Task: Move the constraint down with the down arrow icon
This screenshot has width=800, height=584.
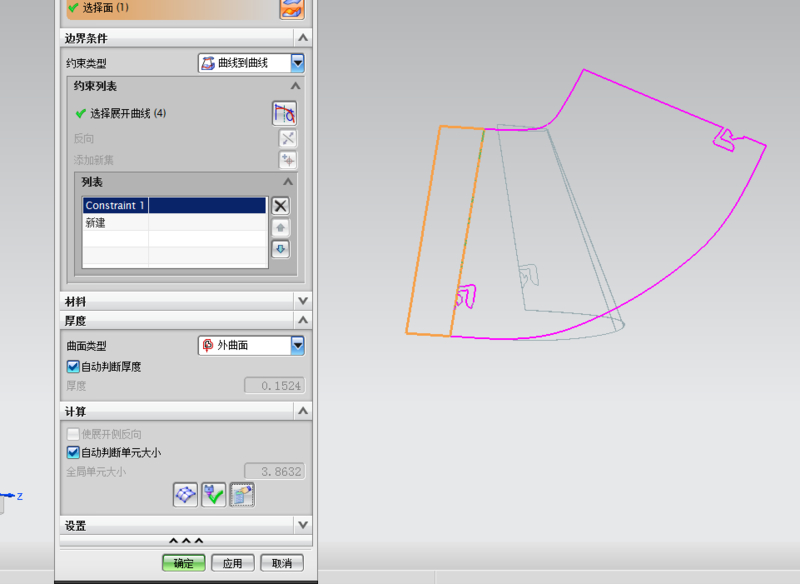Action: pos(280,249)
